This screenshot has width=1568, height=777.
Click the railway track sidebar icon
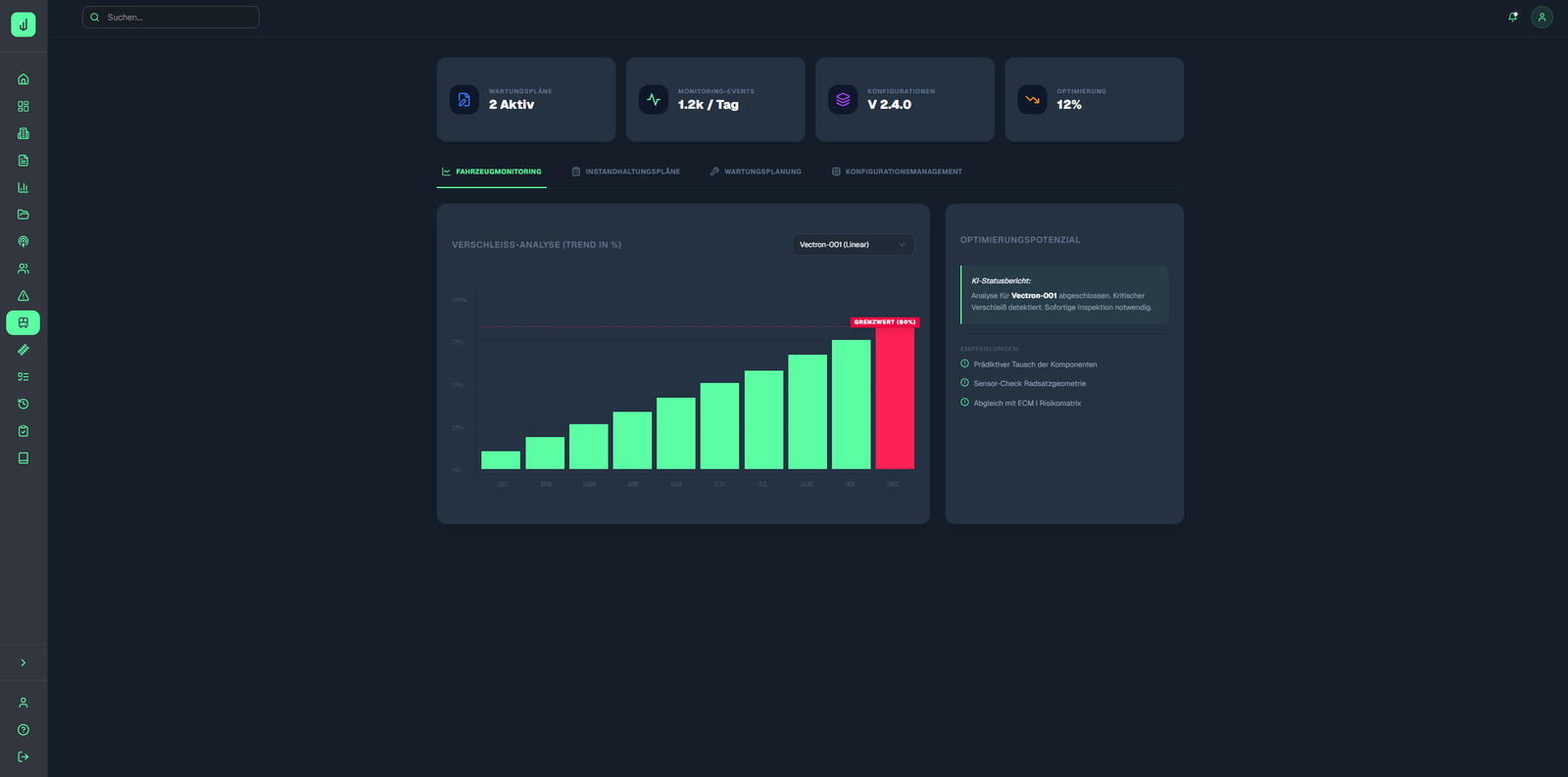24,350
